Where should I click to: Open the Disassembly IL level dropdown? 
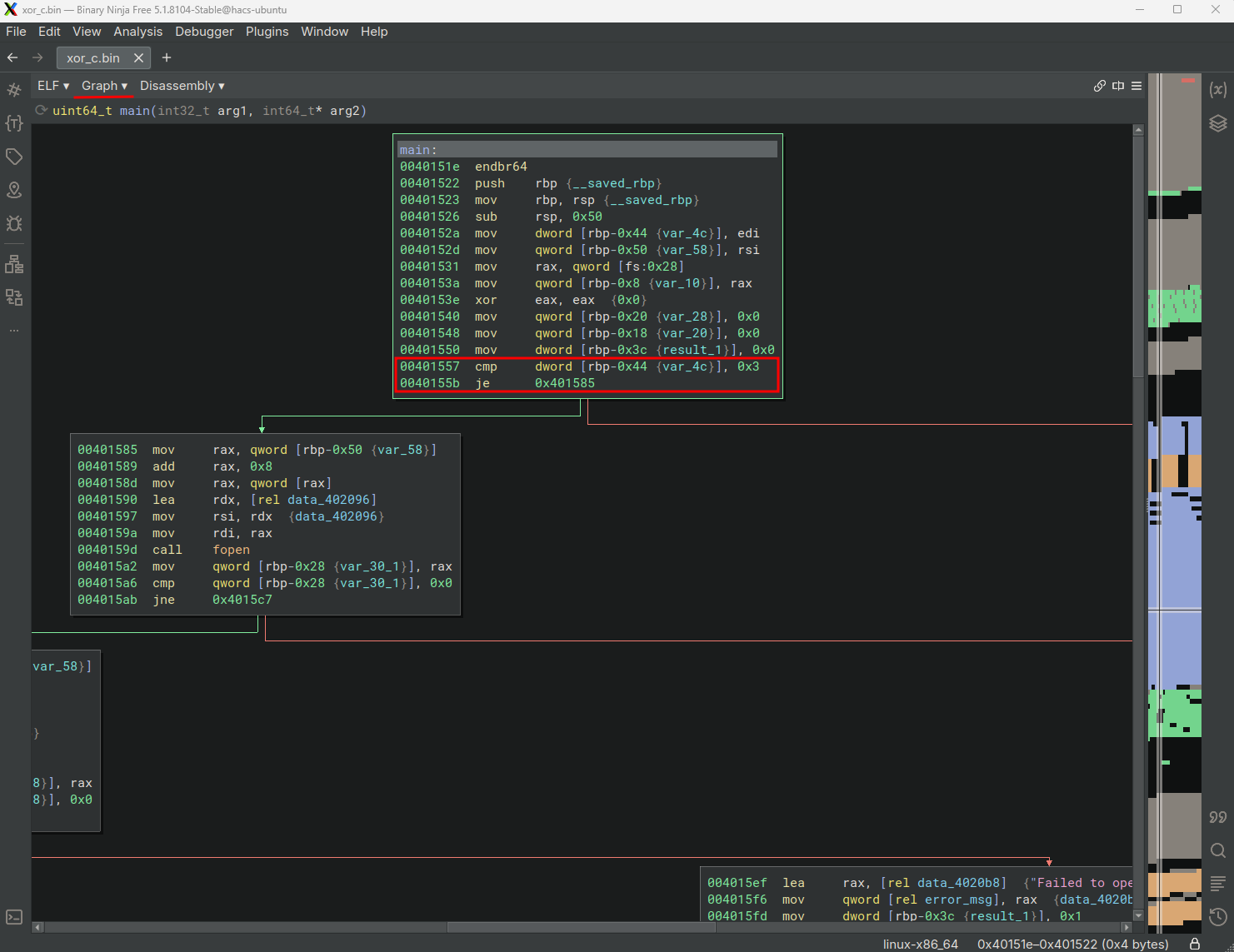click(x=182, y=86)
